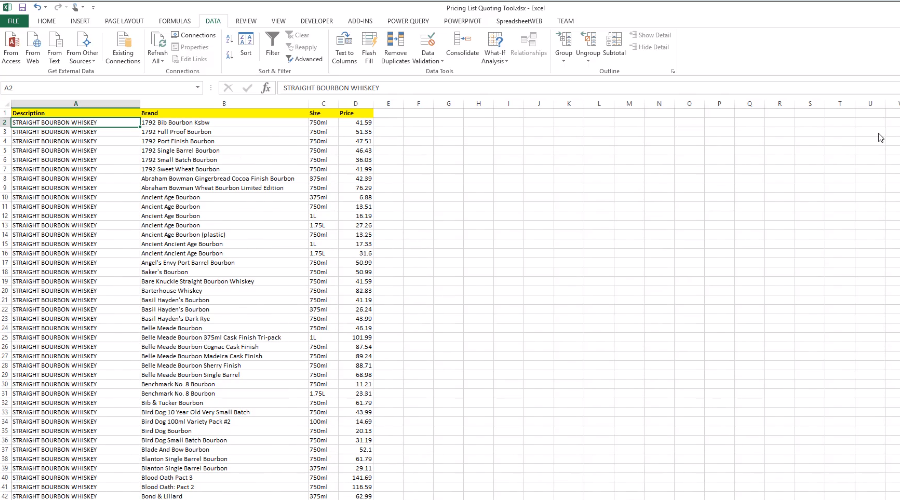This screenshot has height=500, width=900.
Task: Select the Price header cell
Action: pyautogui.click(x=355, y=113)
